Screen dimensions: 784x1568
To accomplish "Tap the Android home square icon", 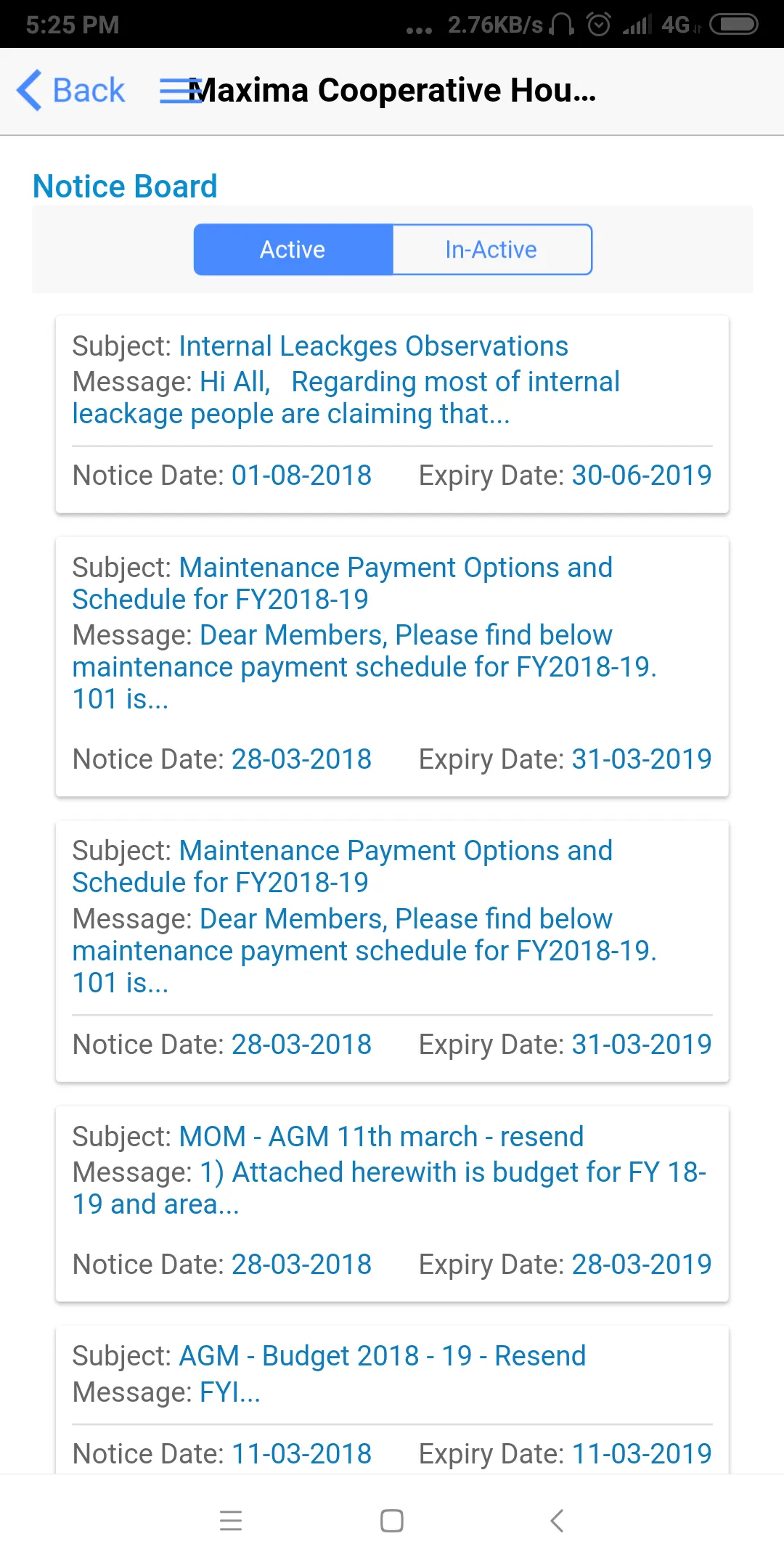I will pos(392,1521).
